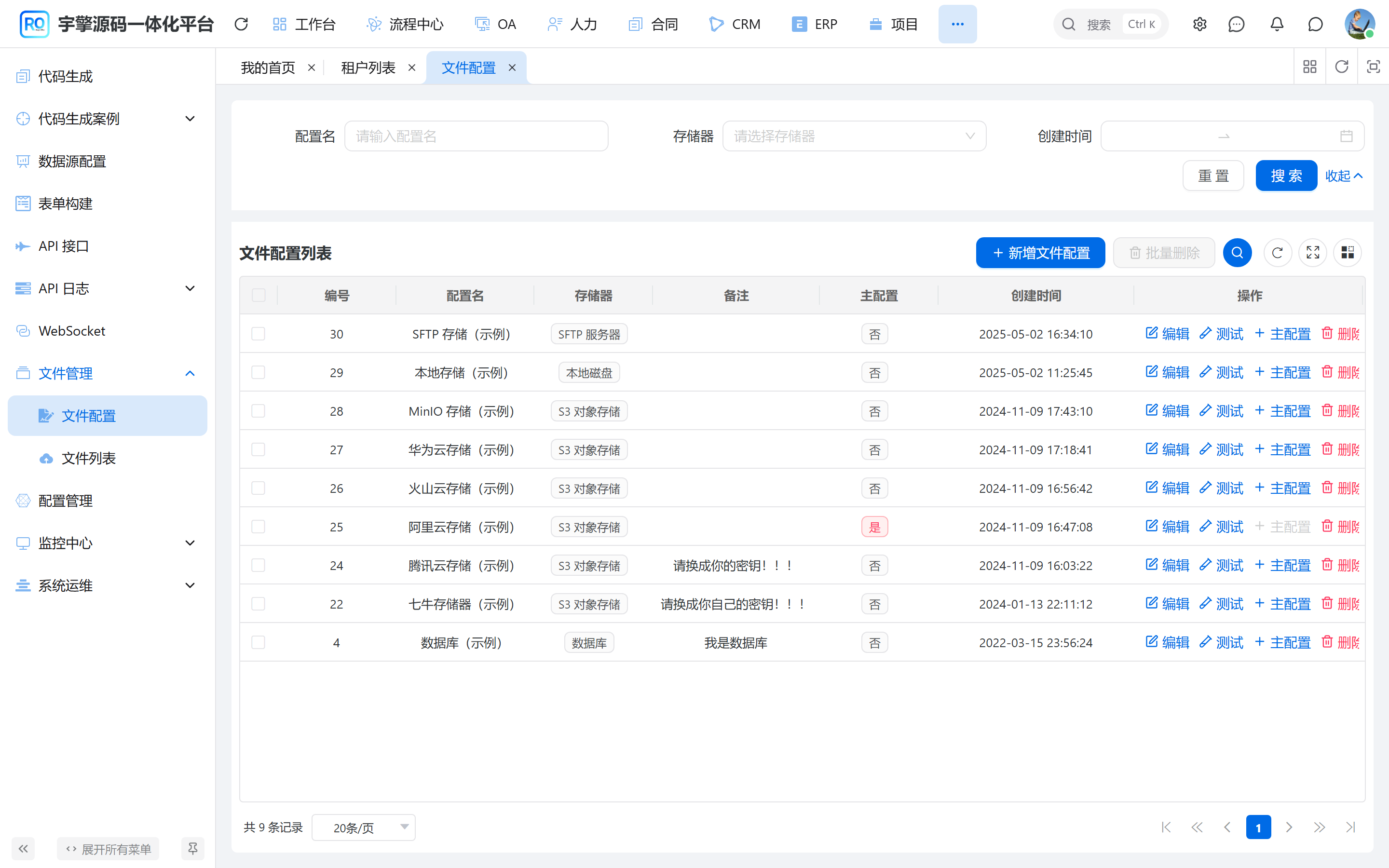Viewport: 1389px width, 868px height.
Task: Click the blue round search toggle button
Action: click(1237, 253)
